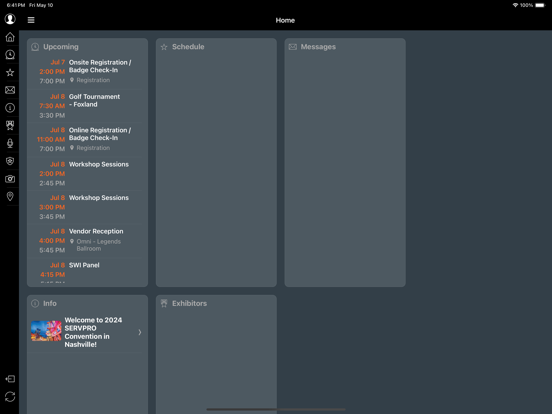552x414 pixels.
Task: Tap the sidebar refresh sync icon
Action: 10,397
